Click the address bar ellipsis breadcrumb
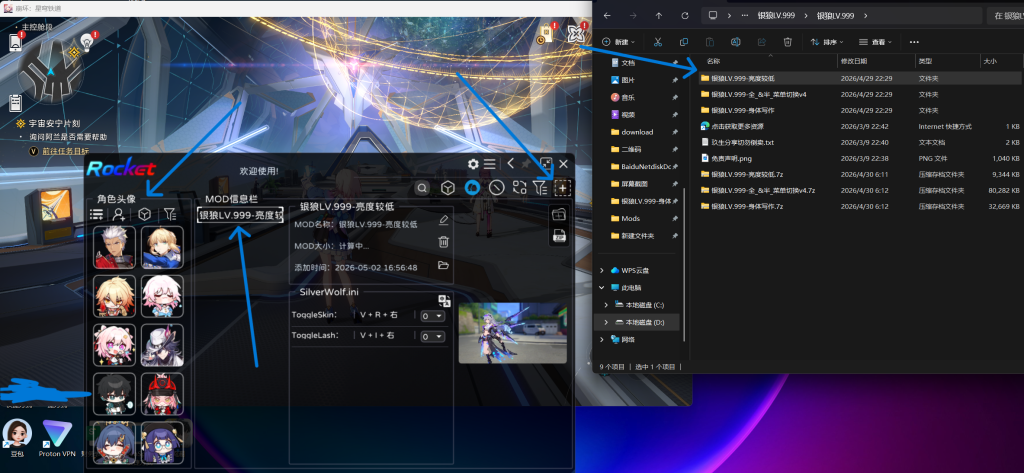This screenshot has height=473, width=1024. tap(745, 16)
